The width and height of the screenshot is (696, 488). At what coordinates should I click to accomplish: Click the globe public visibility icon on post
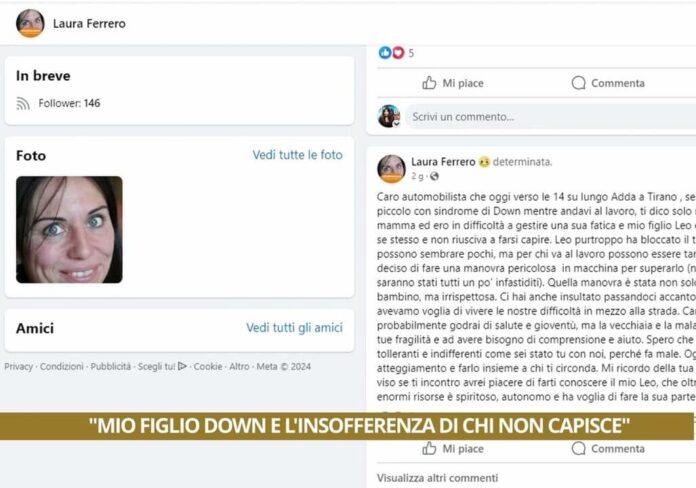point(434,176)
